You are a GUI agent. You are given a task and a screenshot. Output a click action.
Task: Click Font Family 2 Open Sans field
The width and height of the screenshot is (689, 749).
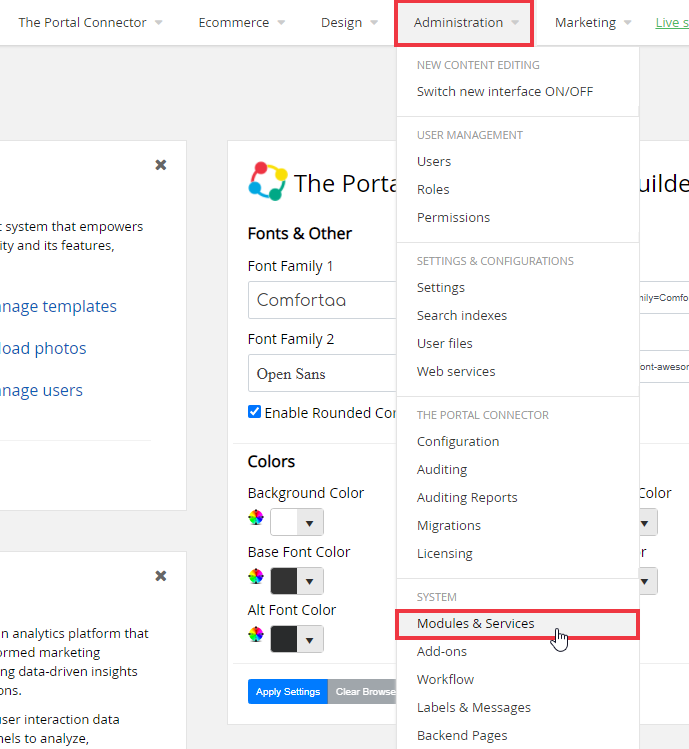(x=322, y=373)
